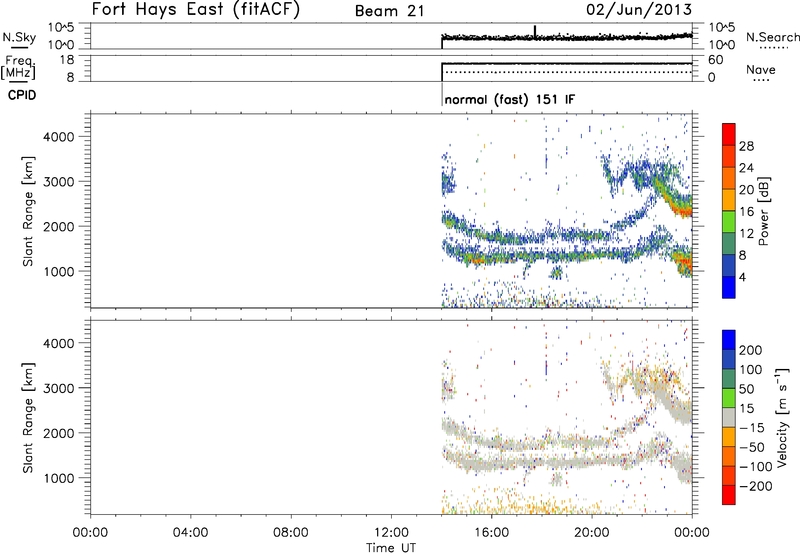The height and width of the screenshot is (554, 800).
Task: Click the power panel 'Slant Range [km]' label
Action: coord(28,211)
